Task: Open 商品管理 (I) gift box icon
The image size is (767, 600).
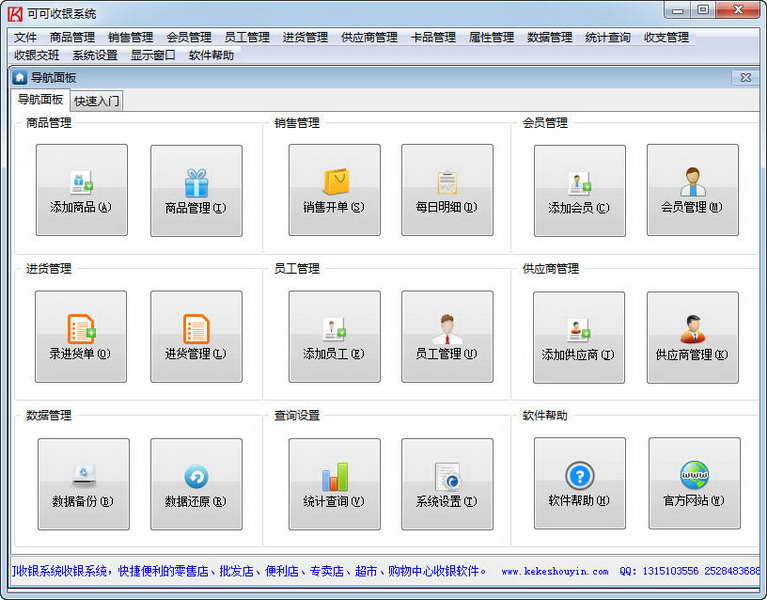Action: (196, 191)
